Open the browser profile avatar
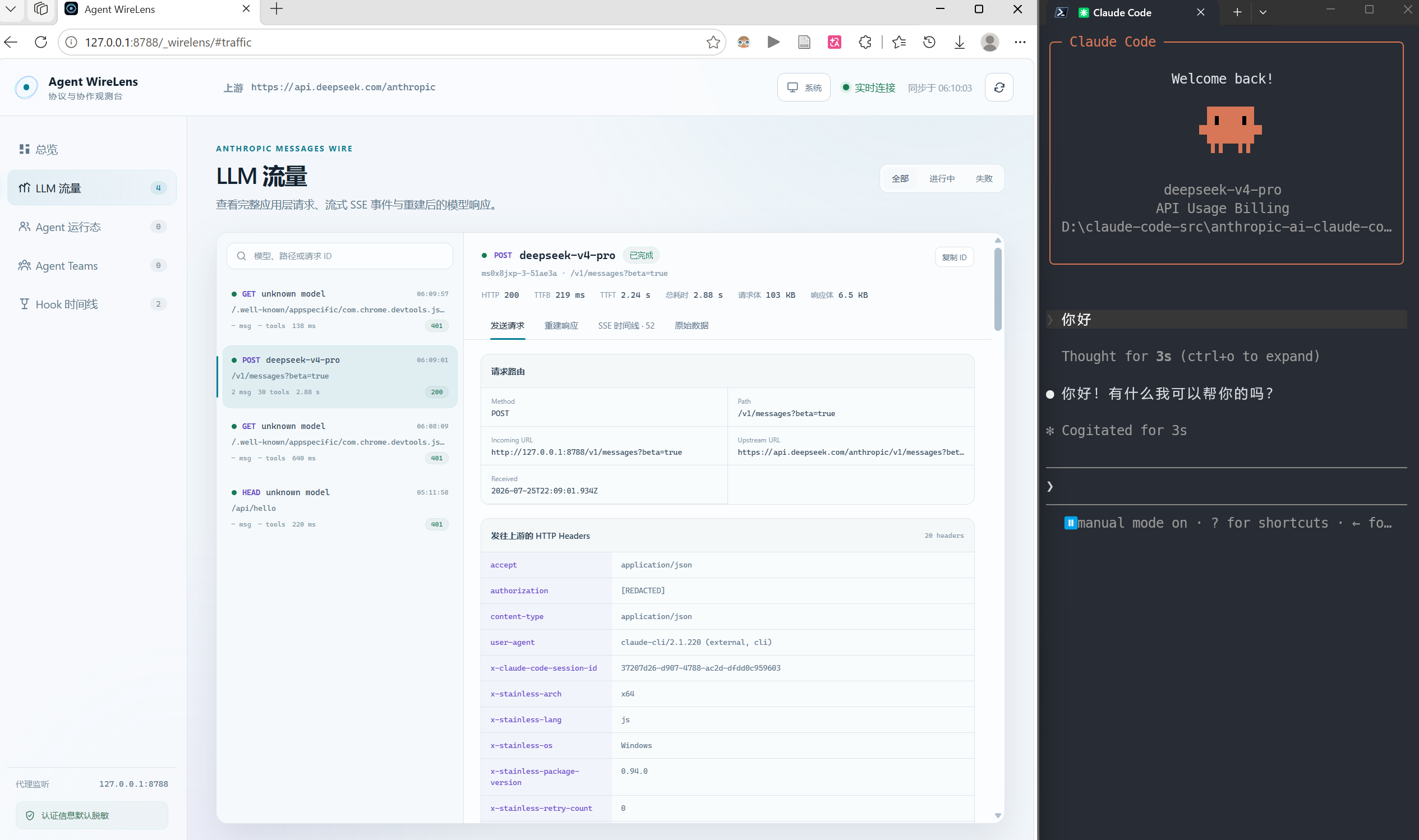 (x=989, y=42)
